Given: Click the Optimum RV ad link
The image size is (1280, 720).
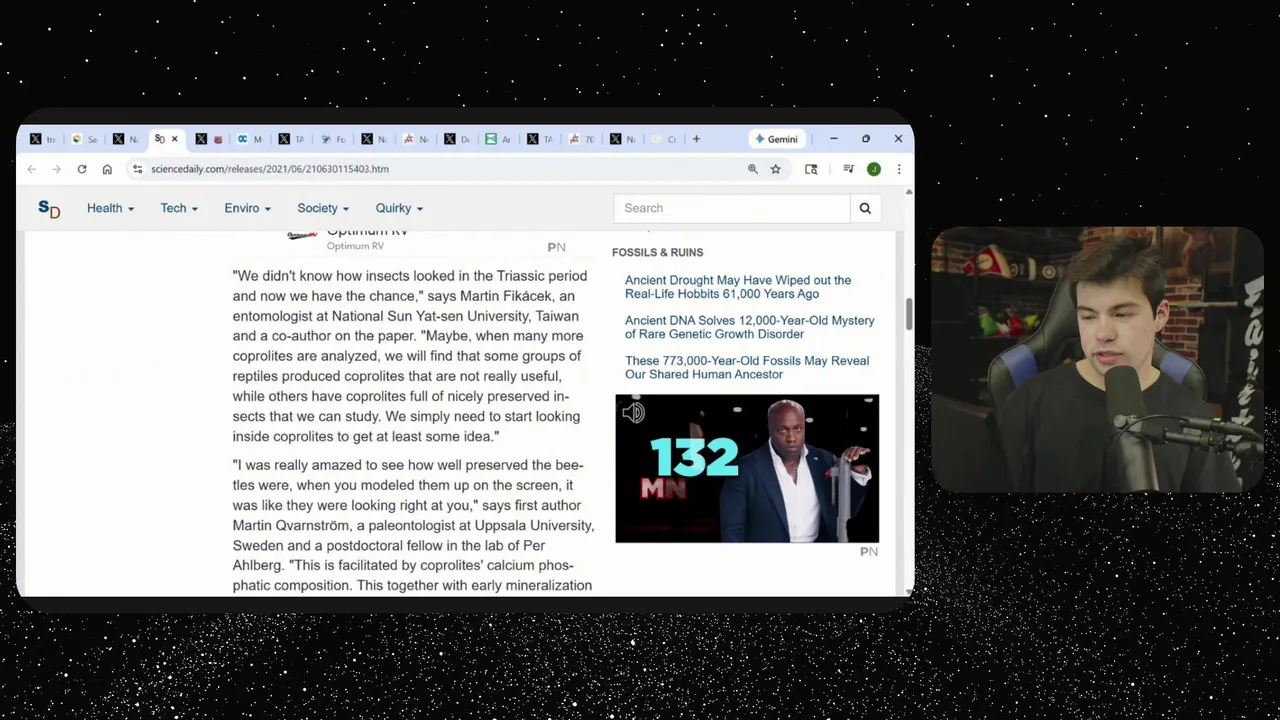Looking at the screenshot, I should point(366,233).
